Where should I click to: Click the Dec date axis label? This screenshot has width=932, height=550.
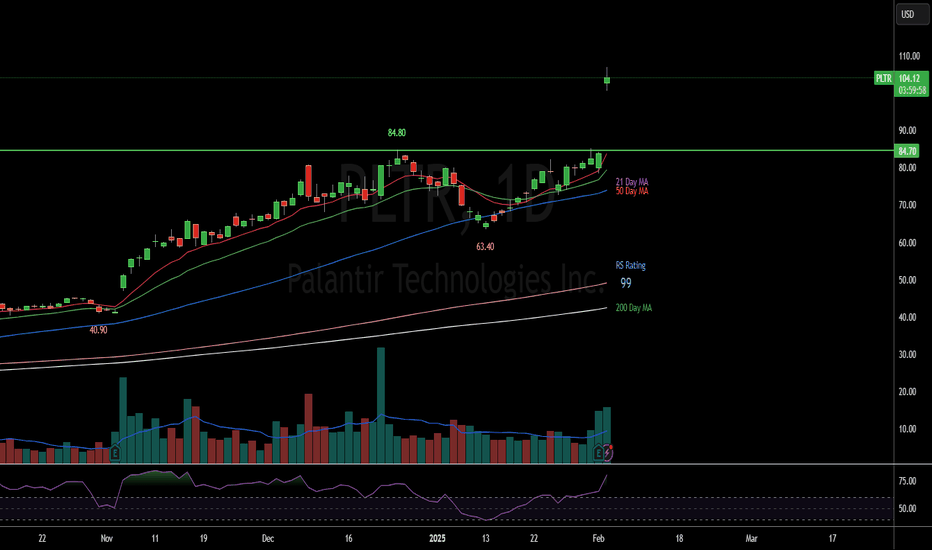[268, 539]
